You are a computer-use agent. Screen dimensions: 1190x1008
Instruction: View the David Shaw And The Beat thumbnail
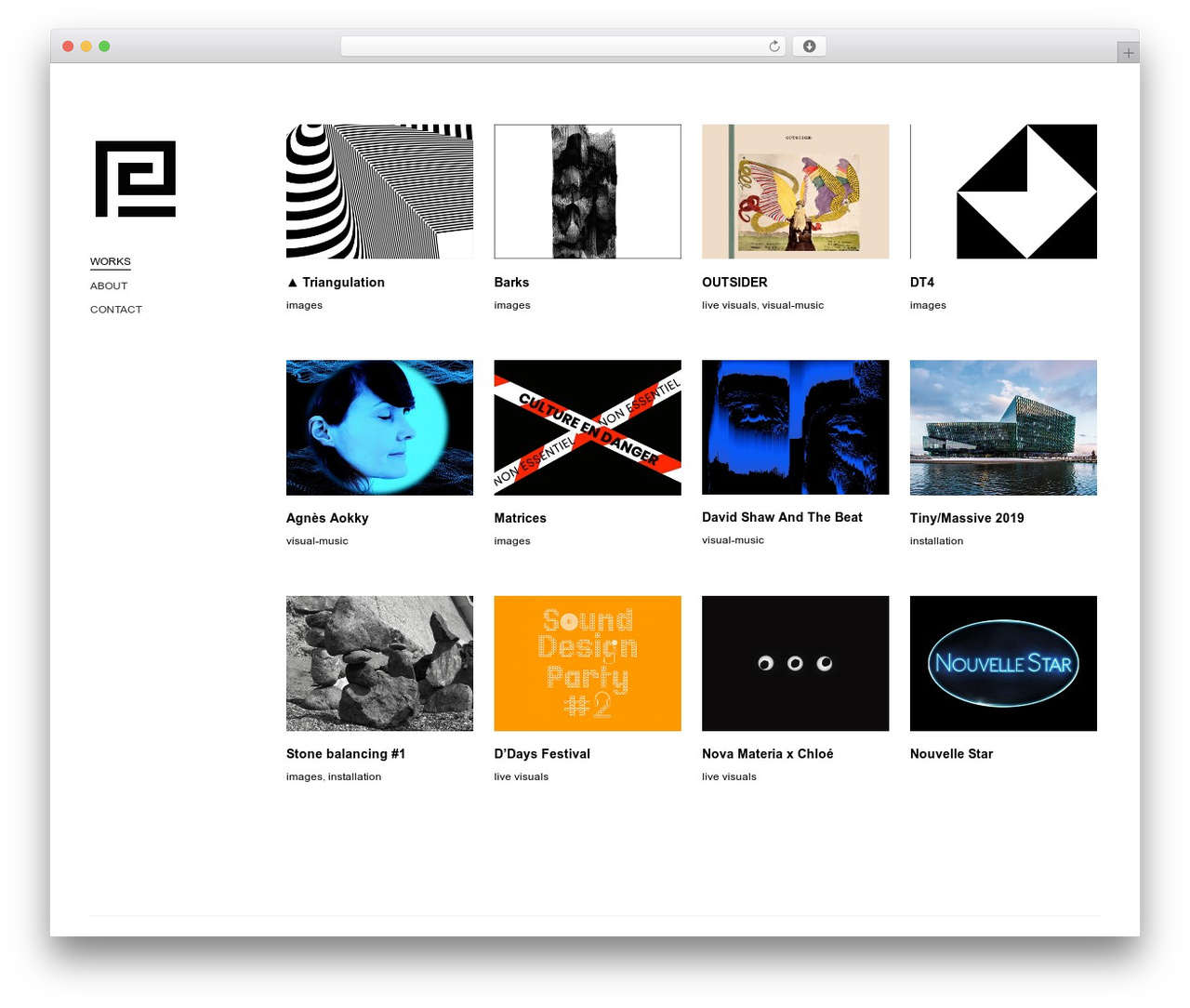coord(796,428)
